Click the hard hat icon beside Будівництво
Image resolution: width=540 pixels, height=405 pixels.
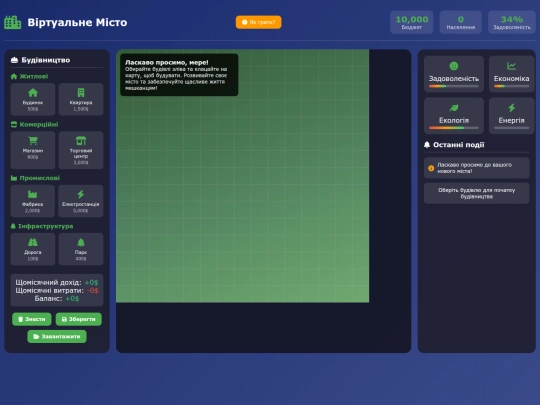tap(14, 60)
